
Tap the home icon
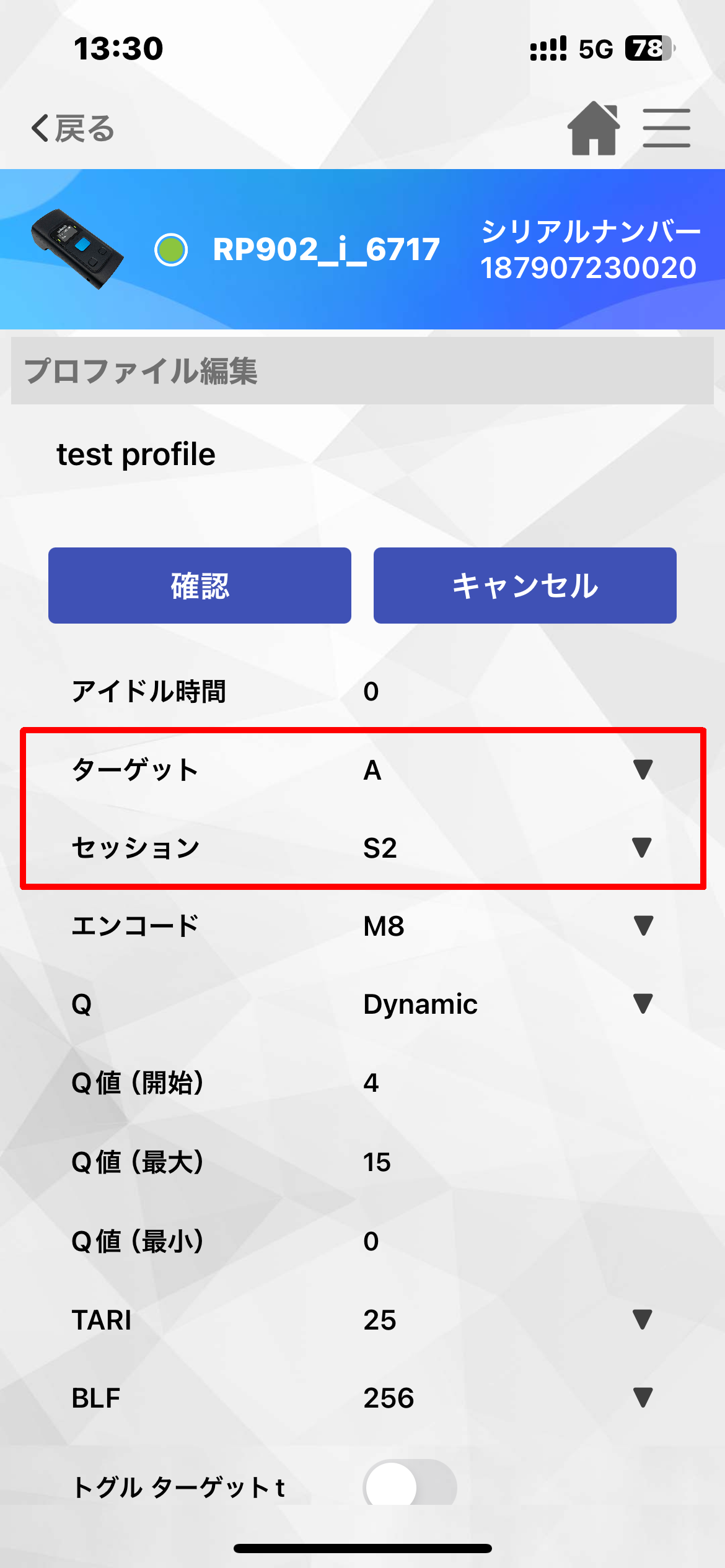coord(594,128)
